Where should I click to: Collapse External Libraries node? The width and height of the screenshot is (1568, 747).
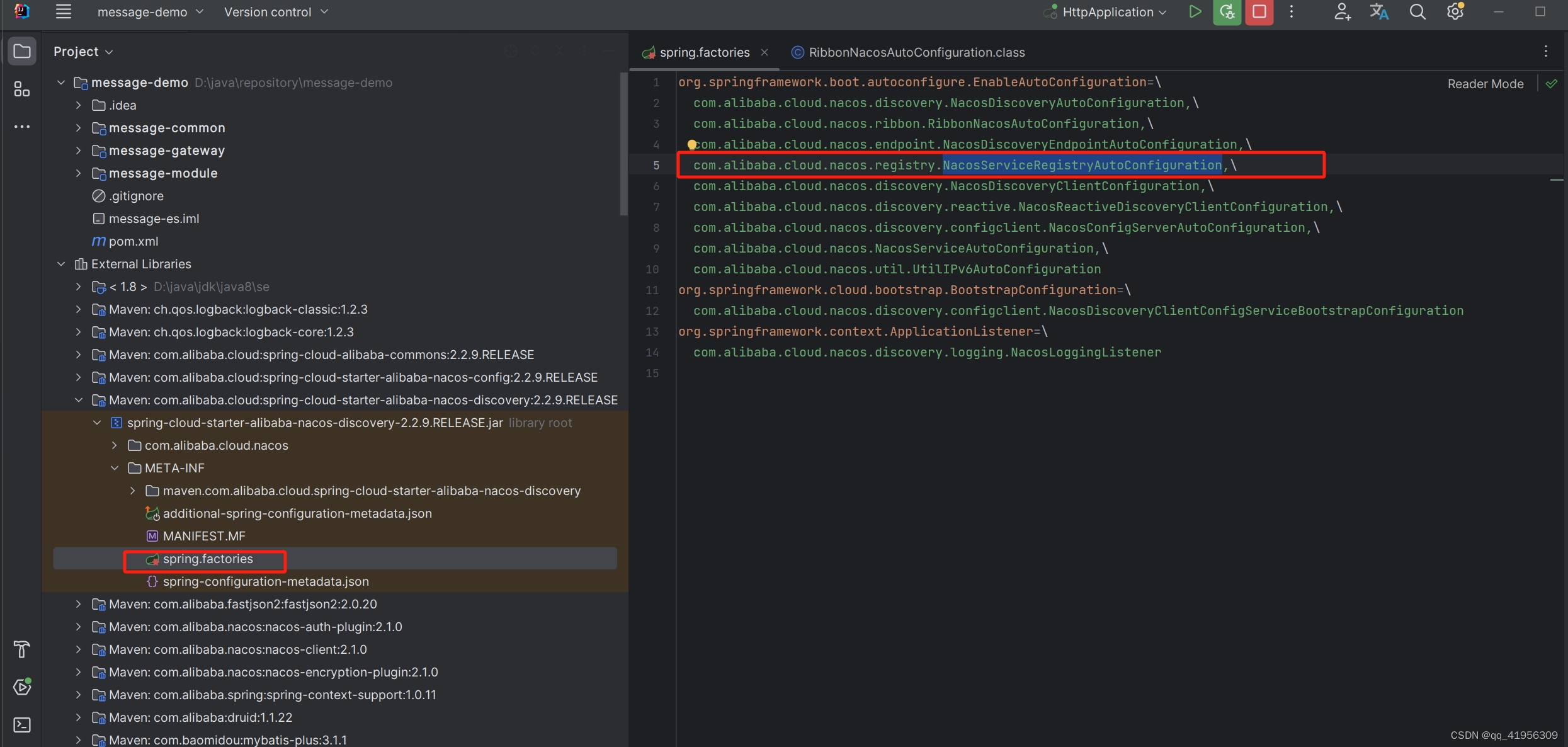[x=61, y=264]
